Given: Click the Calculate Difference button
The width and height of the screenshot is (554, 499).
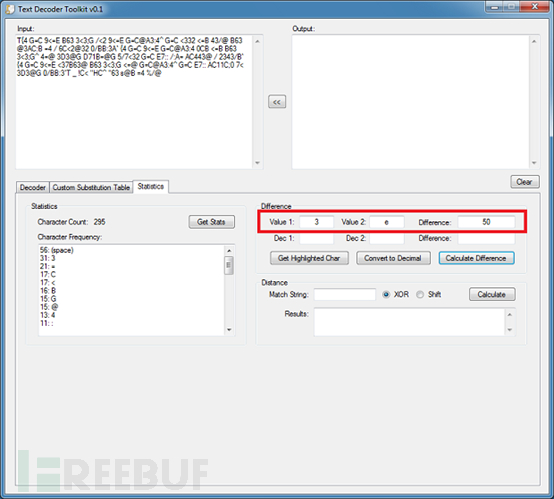Looking at the screenshot, I should 476,258.
